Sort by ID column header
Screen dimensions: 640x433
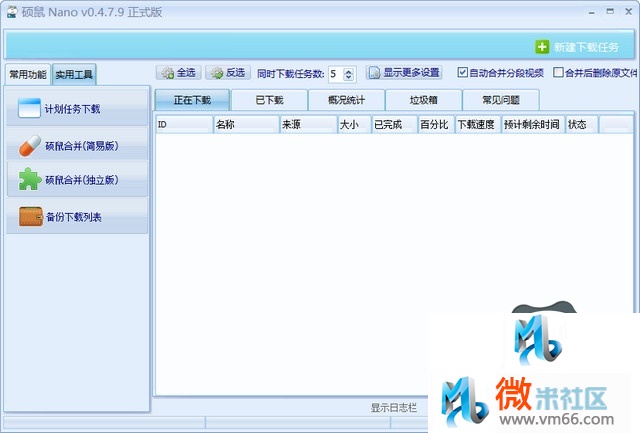click(184, 124)
